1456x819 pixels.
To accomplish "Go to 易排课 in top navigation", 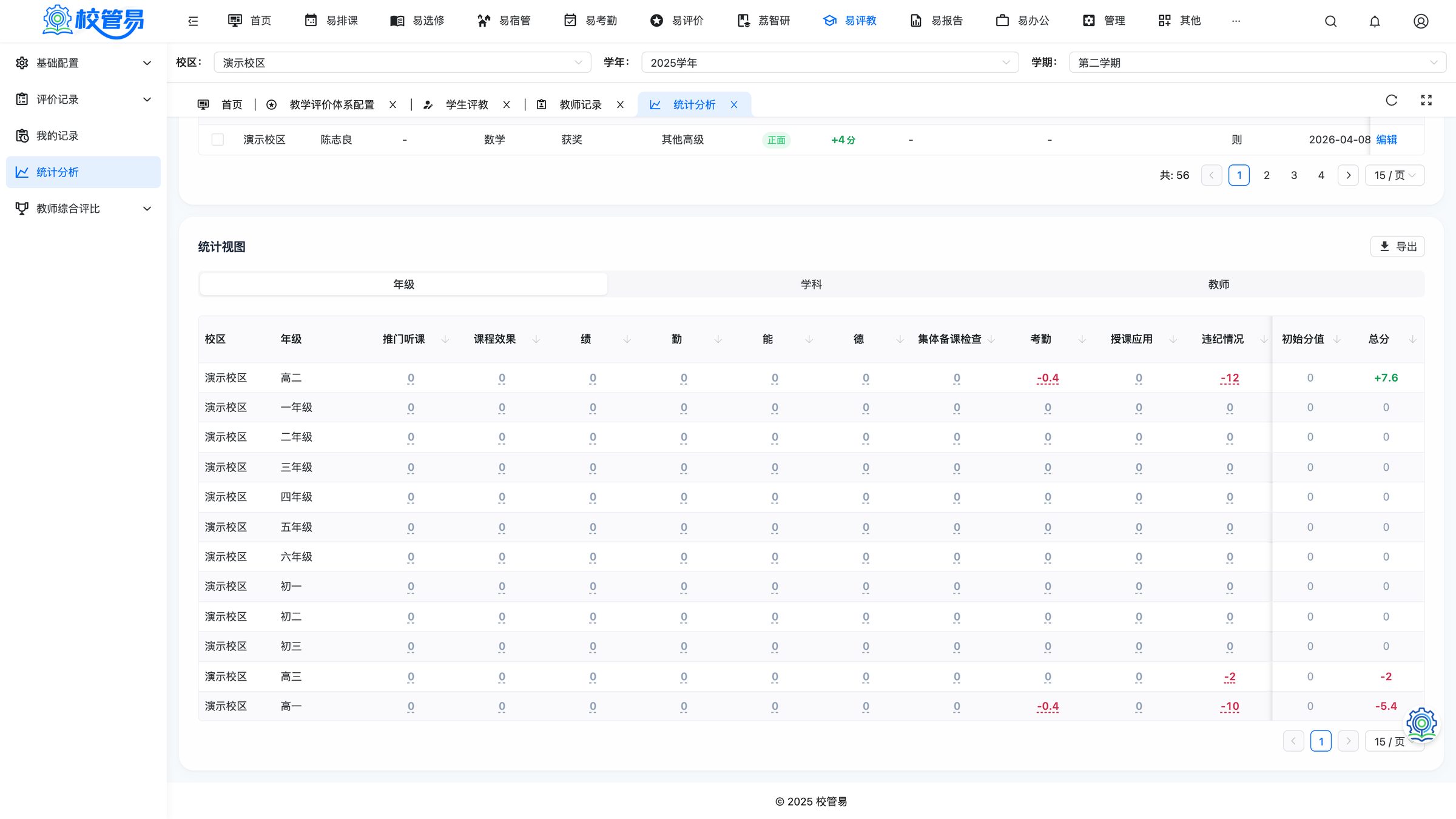I will click(x=331, y=21).
